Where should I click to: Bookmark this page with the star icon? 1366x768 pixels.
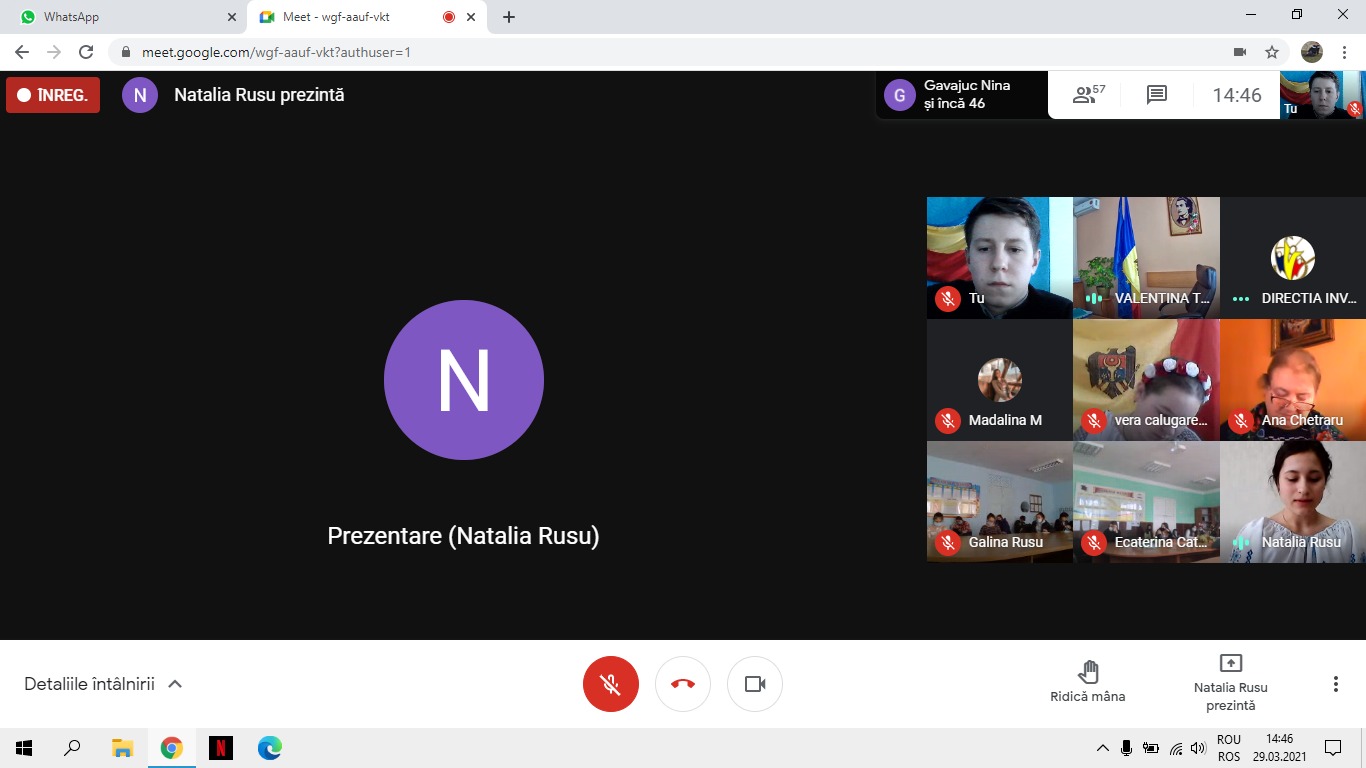pyautogui.click(x=1272, y=52)
